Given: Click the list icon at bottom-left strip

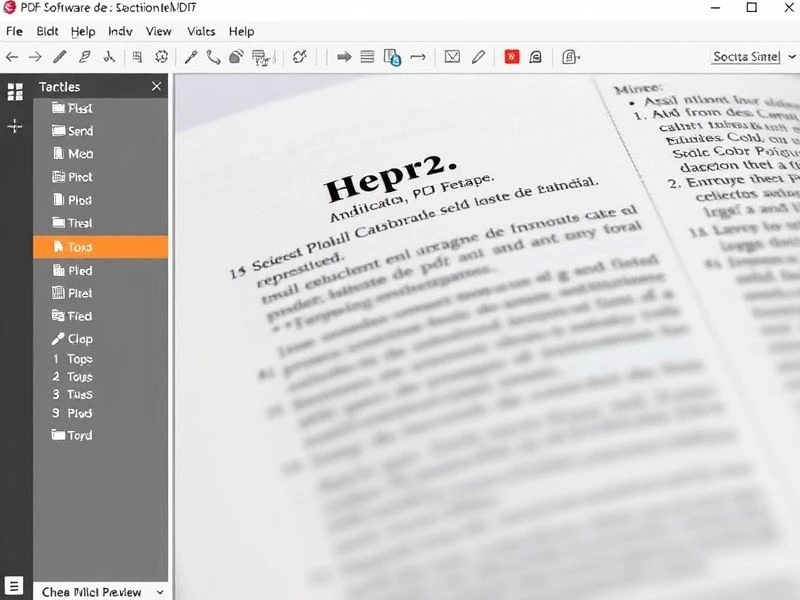Looking at the screenshot, I should point(14,585).
